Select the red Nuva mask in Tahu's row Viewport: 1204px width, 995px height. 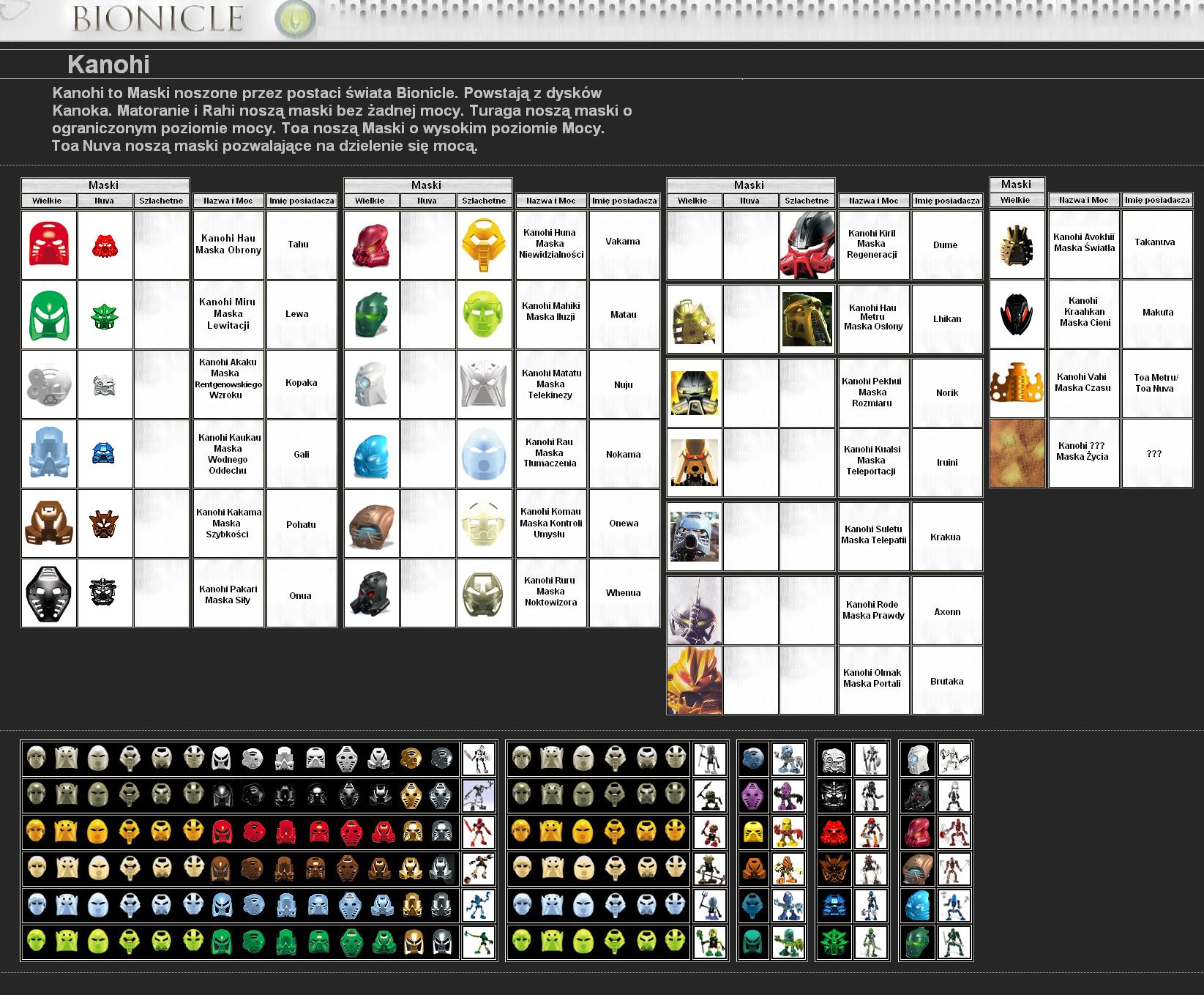105,246
